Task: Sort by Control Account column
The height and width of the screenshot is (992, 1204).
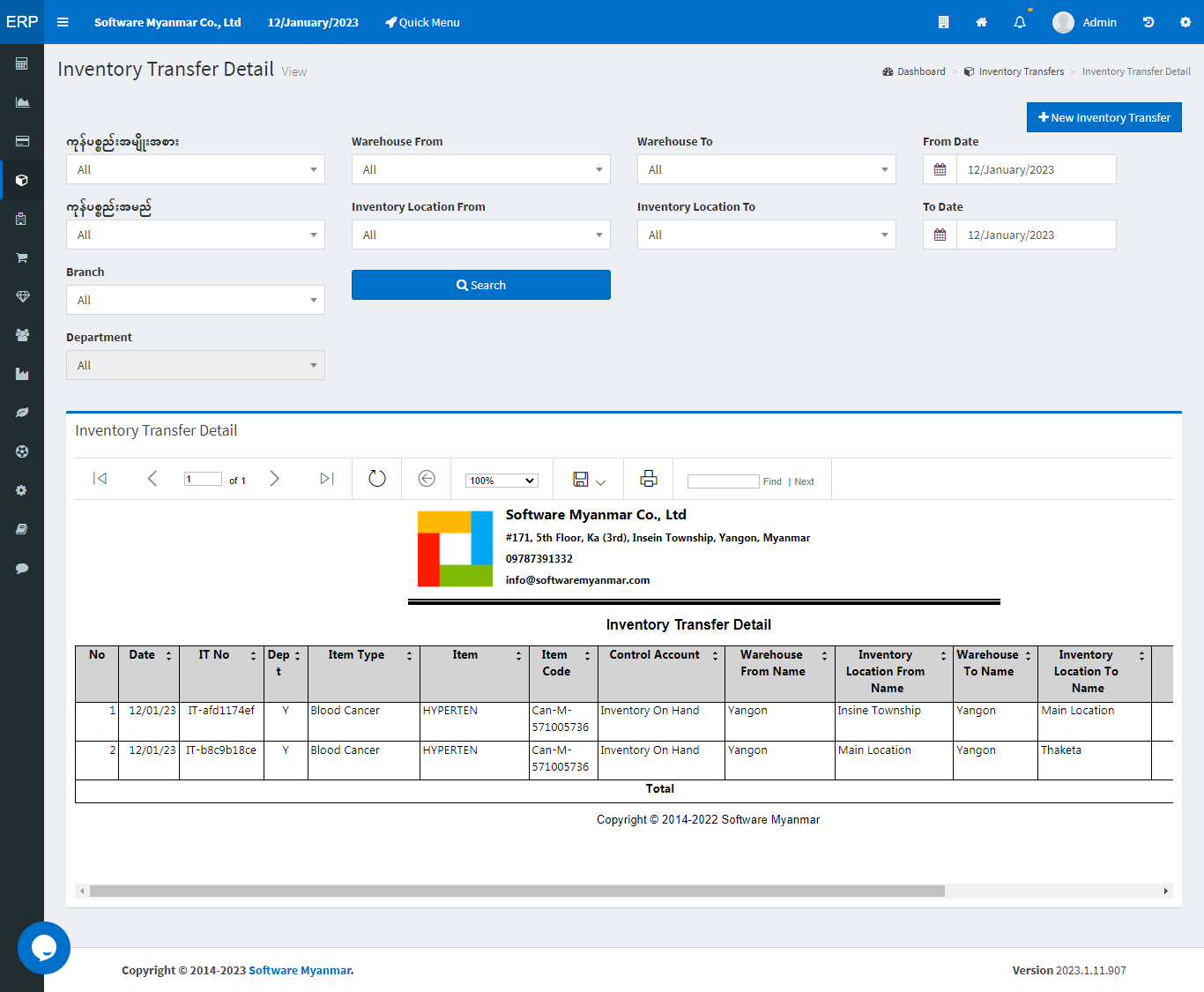Action: click(x=716, y=656)
